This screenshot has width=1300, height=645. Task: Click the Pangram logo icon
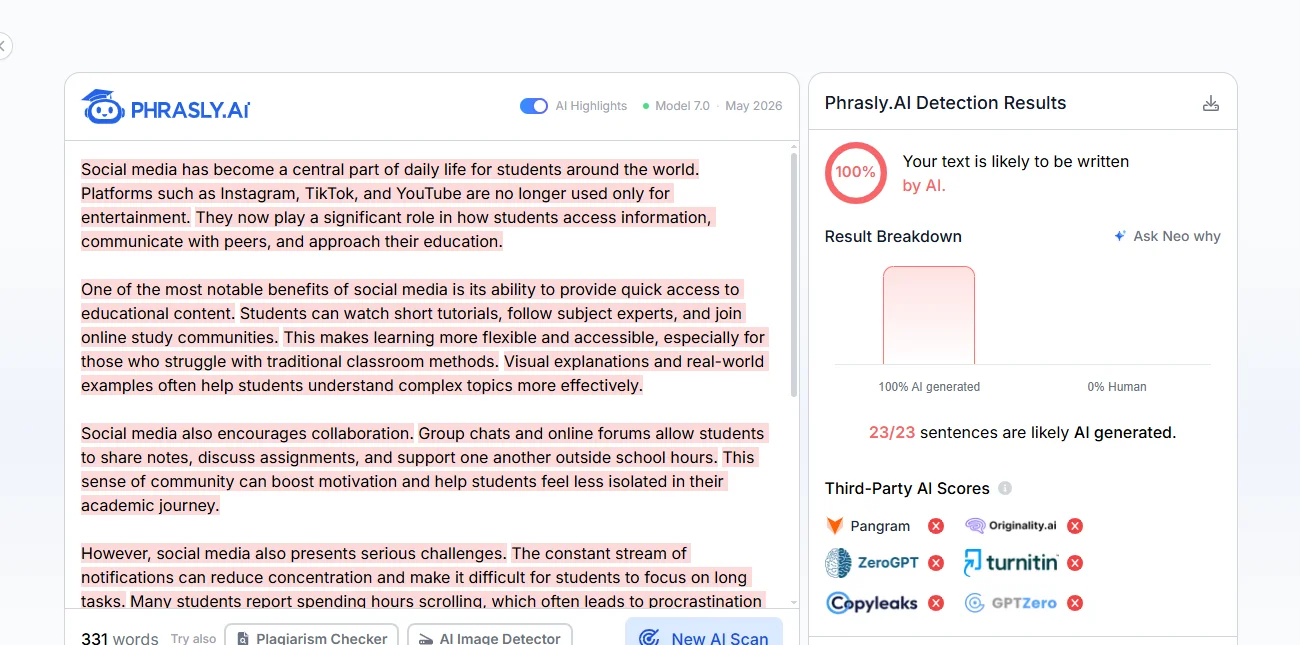(835, 526)
